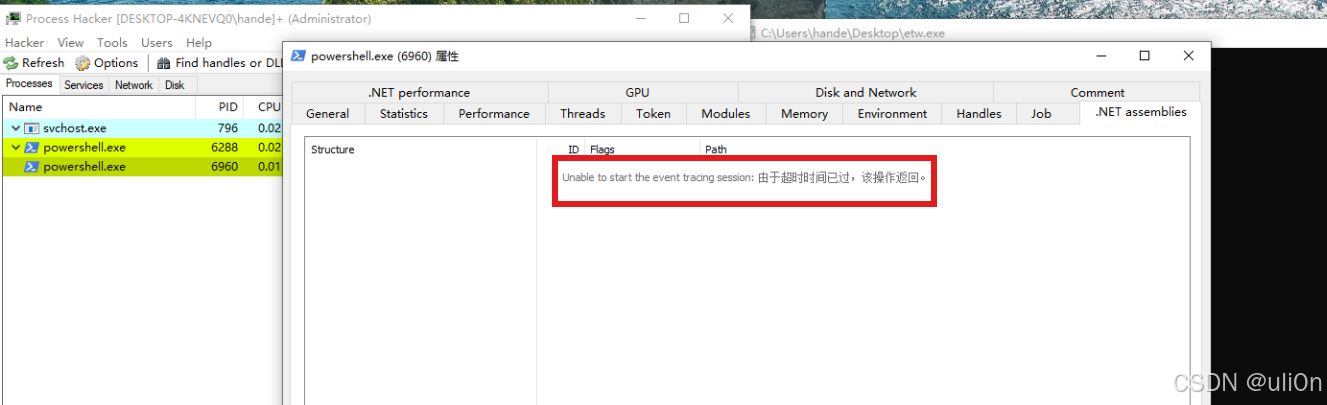Click Process Hacker title bar app icon

pyautogui.click(x=13, y=18)
